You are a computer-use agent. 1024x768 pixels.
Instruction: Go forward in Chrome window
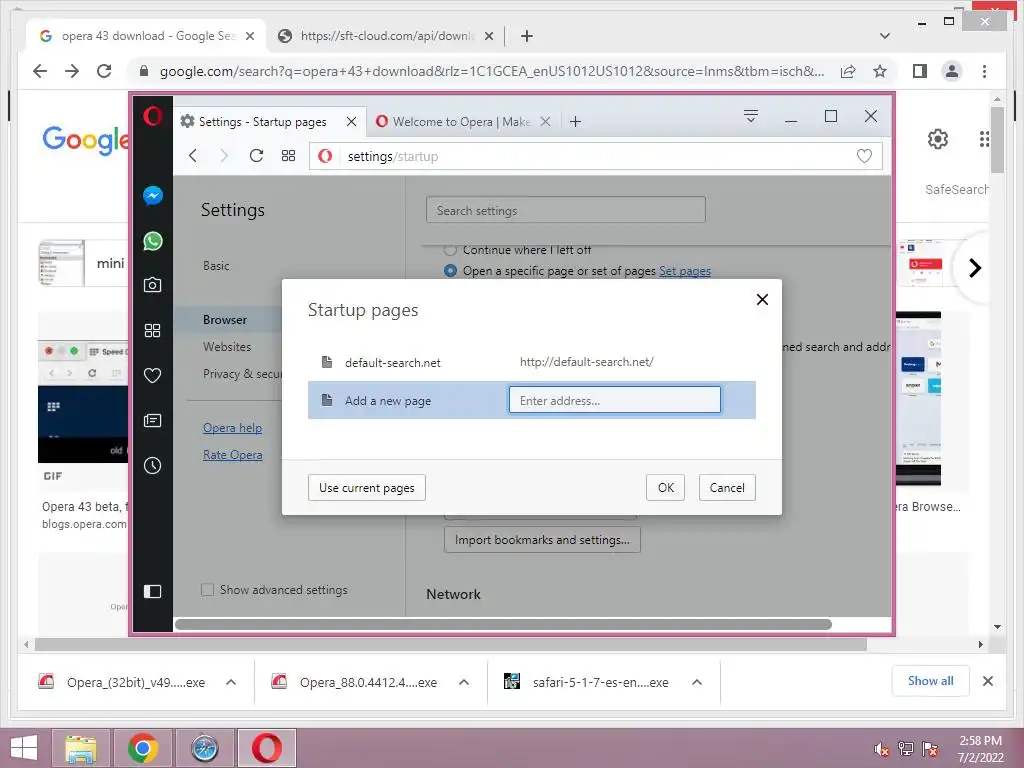point(72,71)
